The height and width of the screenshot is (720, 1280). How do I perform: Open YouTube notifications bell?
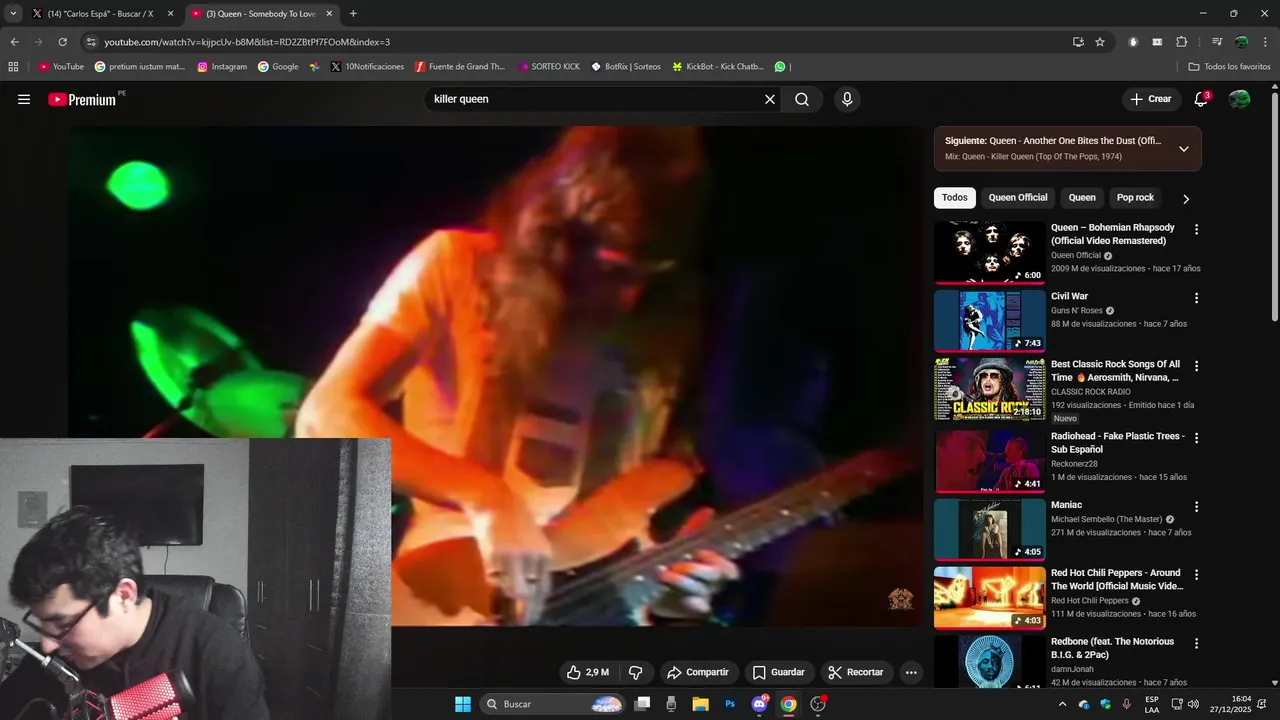pyautogui.click(x=1201, y=99)
